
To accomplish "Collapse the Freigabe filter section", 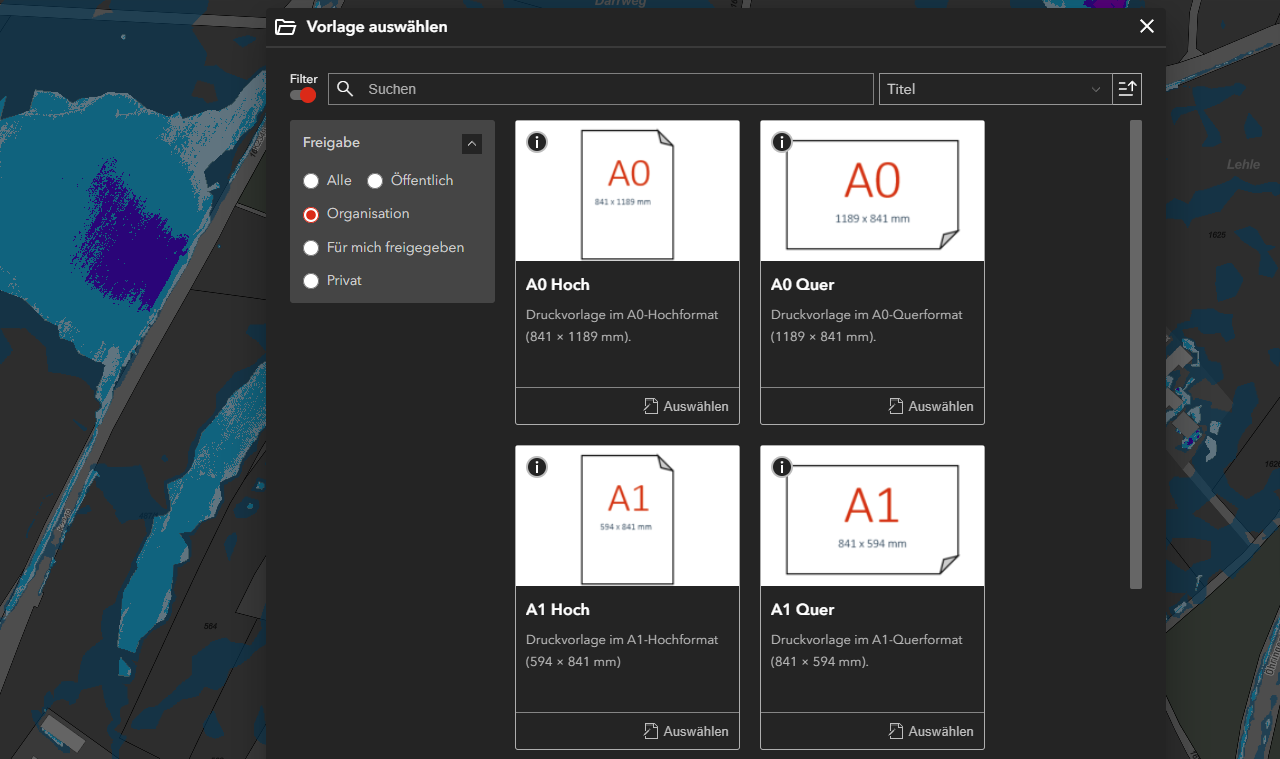I will (x=472, y=144).
